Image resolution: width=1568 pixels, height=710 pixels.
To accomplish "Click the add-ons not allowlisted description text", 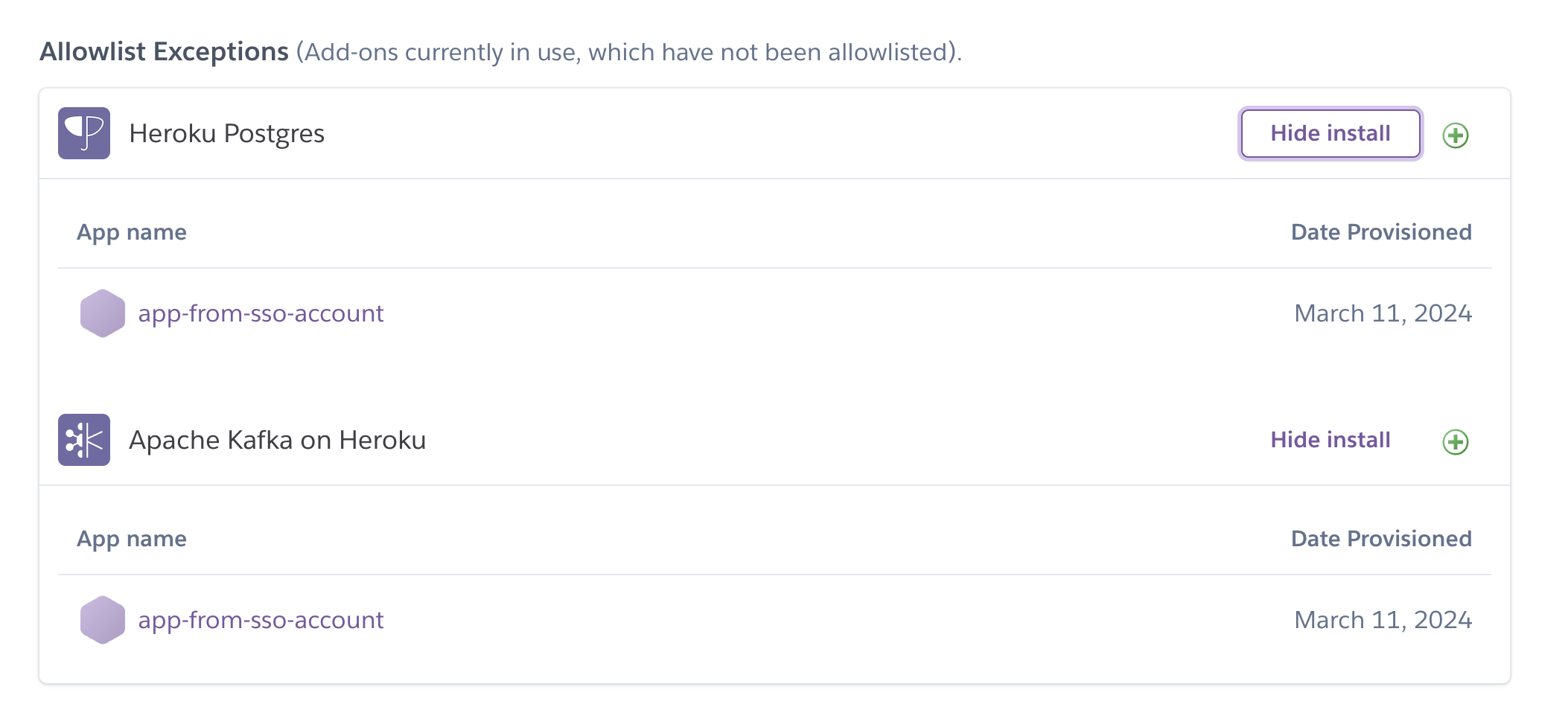I will 629,53.
